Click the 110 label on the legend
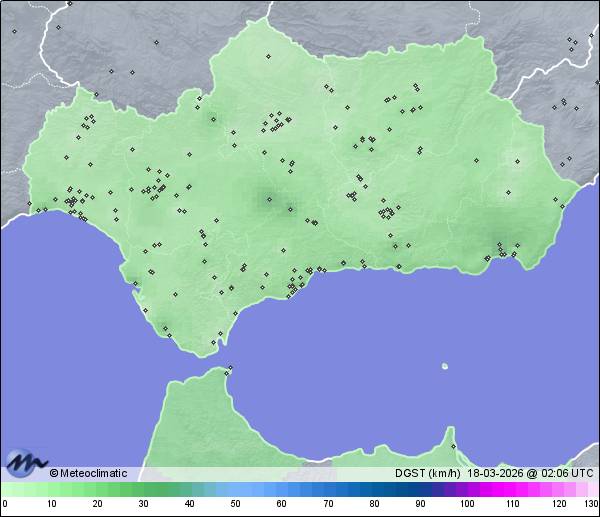This screenshot has height=517, width=600. (511, 504)
